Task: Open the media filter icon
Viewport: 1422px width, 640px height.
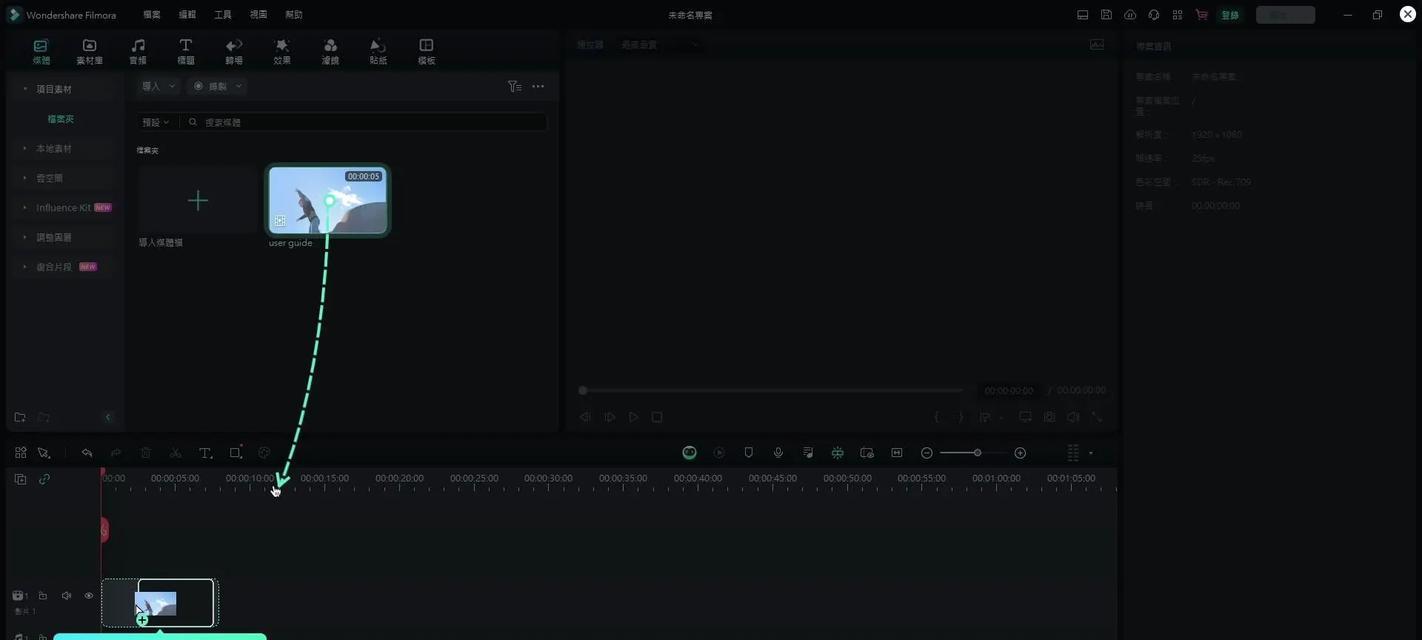Action: (x=514, y=86)
